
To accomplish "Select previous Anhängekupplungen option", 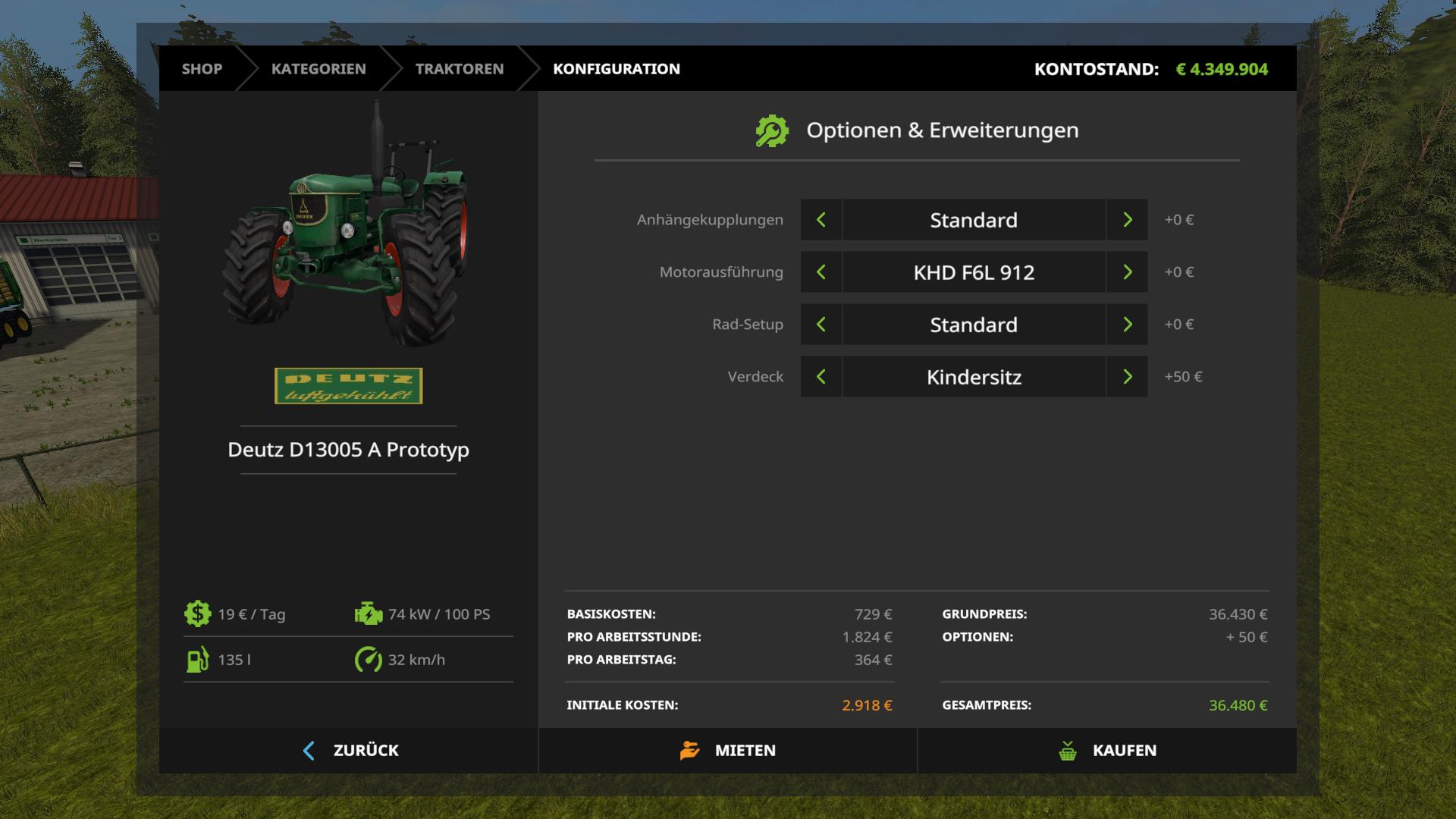I will tap(821, 220).
